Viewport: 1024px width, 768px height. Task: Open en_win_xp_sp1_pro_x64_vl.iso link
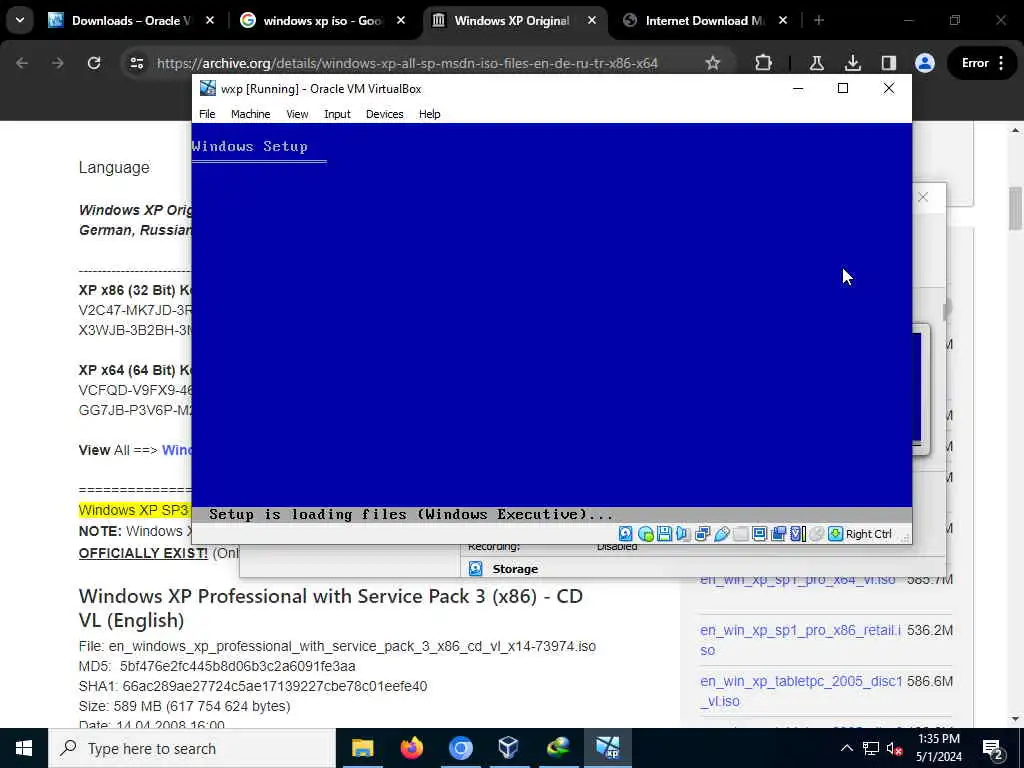797,580
